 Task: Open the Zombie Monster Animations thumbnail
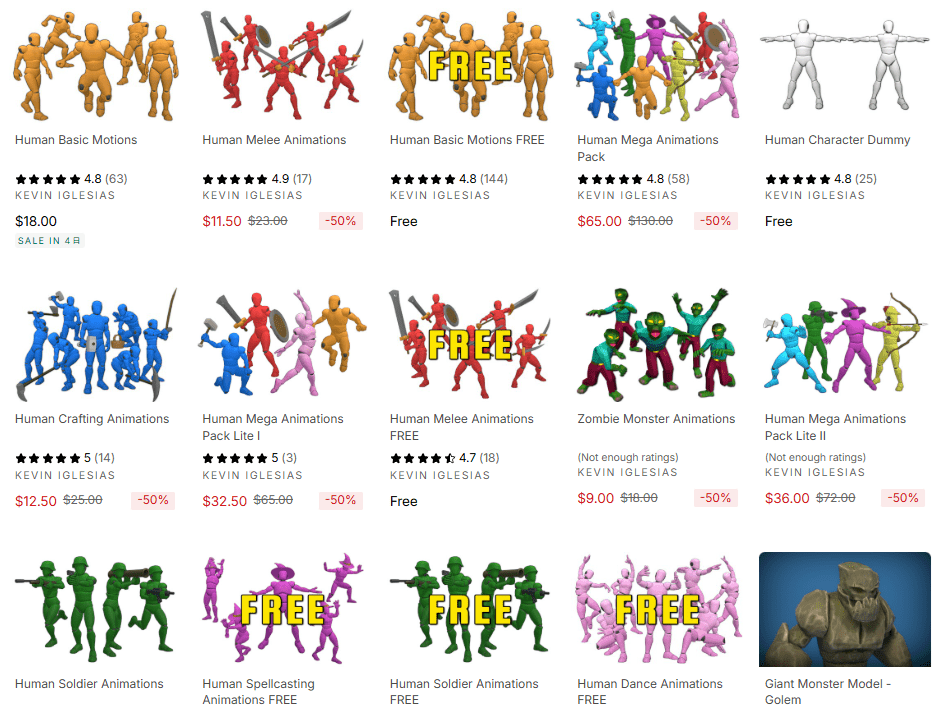(657, 344)
